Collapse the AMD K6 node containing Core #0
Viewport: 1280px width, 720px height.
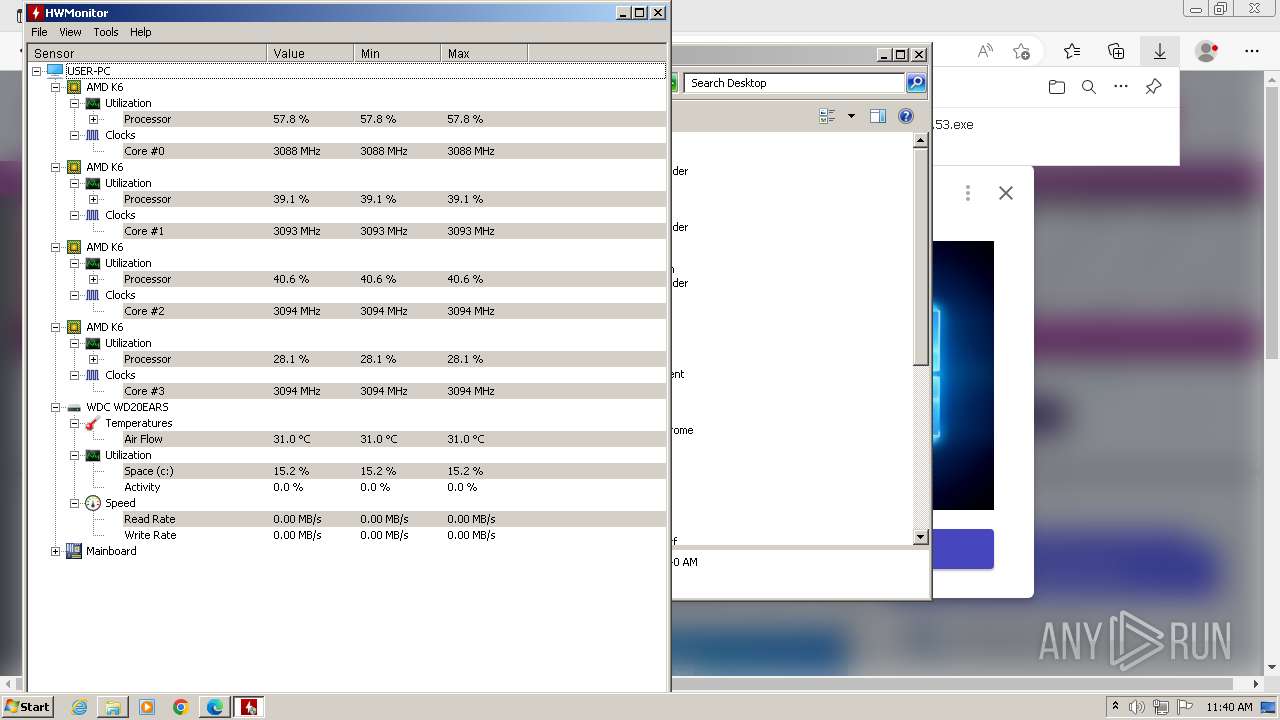point(56,87)
